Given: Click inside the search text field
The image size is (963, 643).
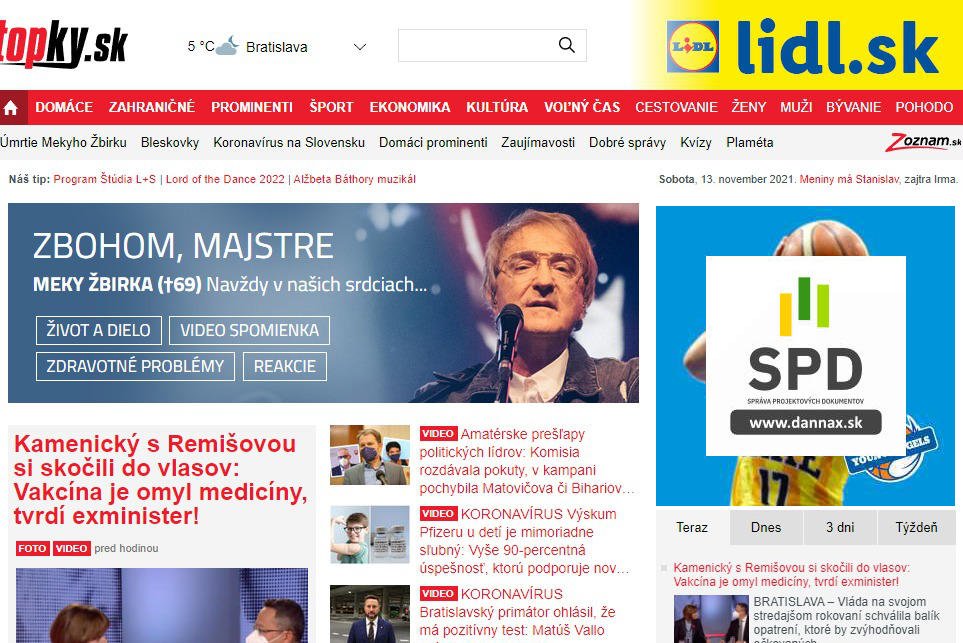Looking at the screenshot, I should 477,45.
